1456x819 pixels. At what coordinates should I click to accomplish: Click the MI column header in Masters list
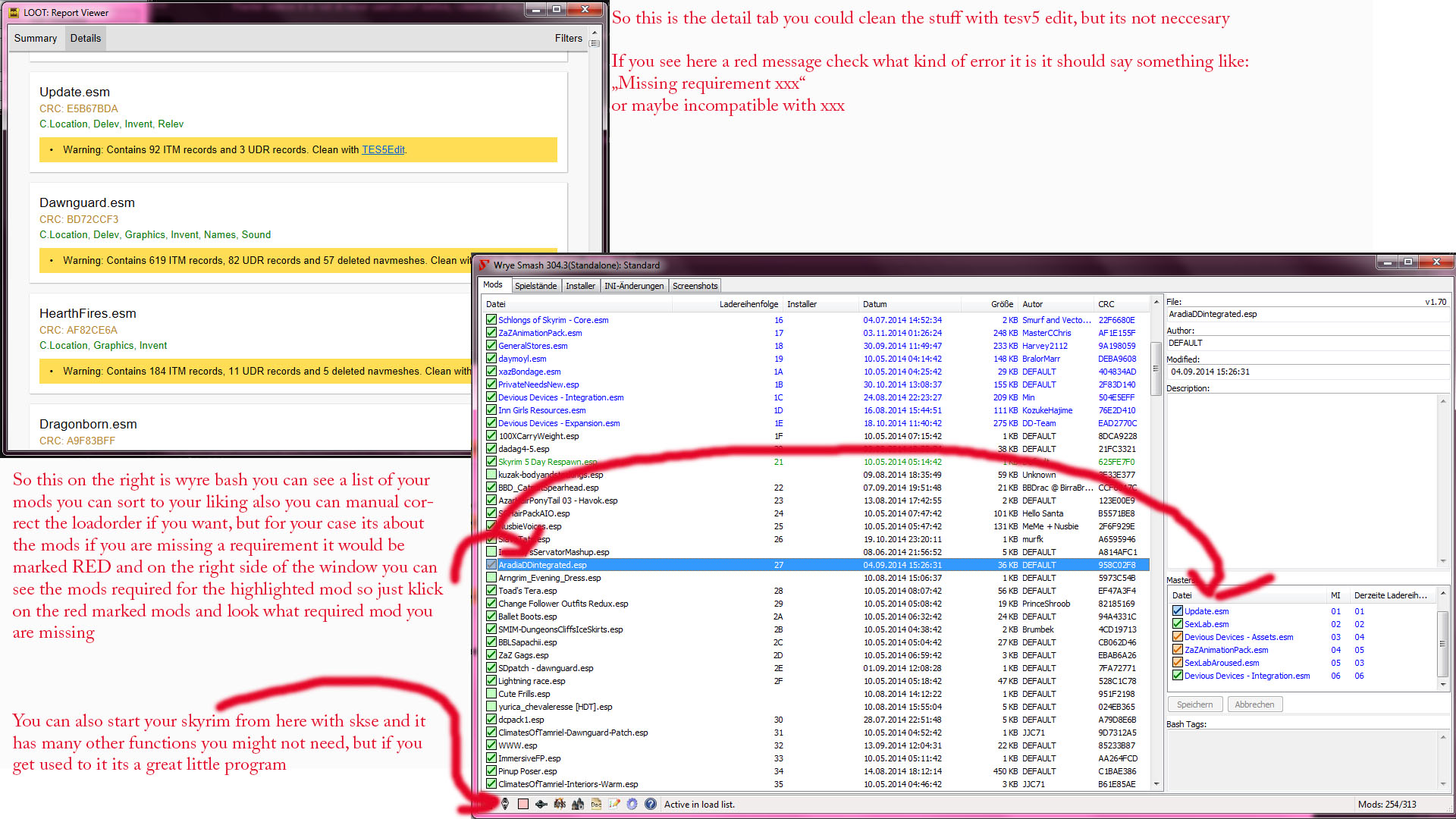[x=1338, y=595]
